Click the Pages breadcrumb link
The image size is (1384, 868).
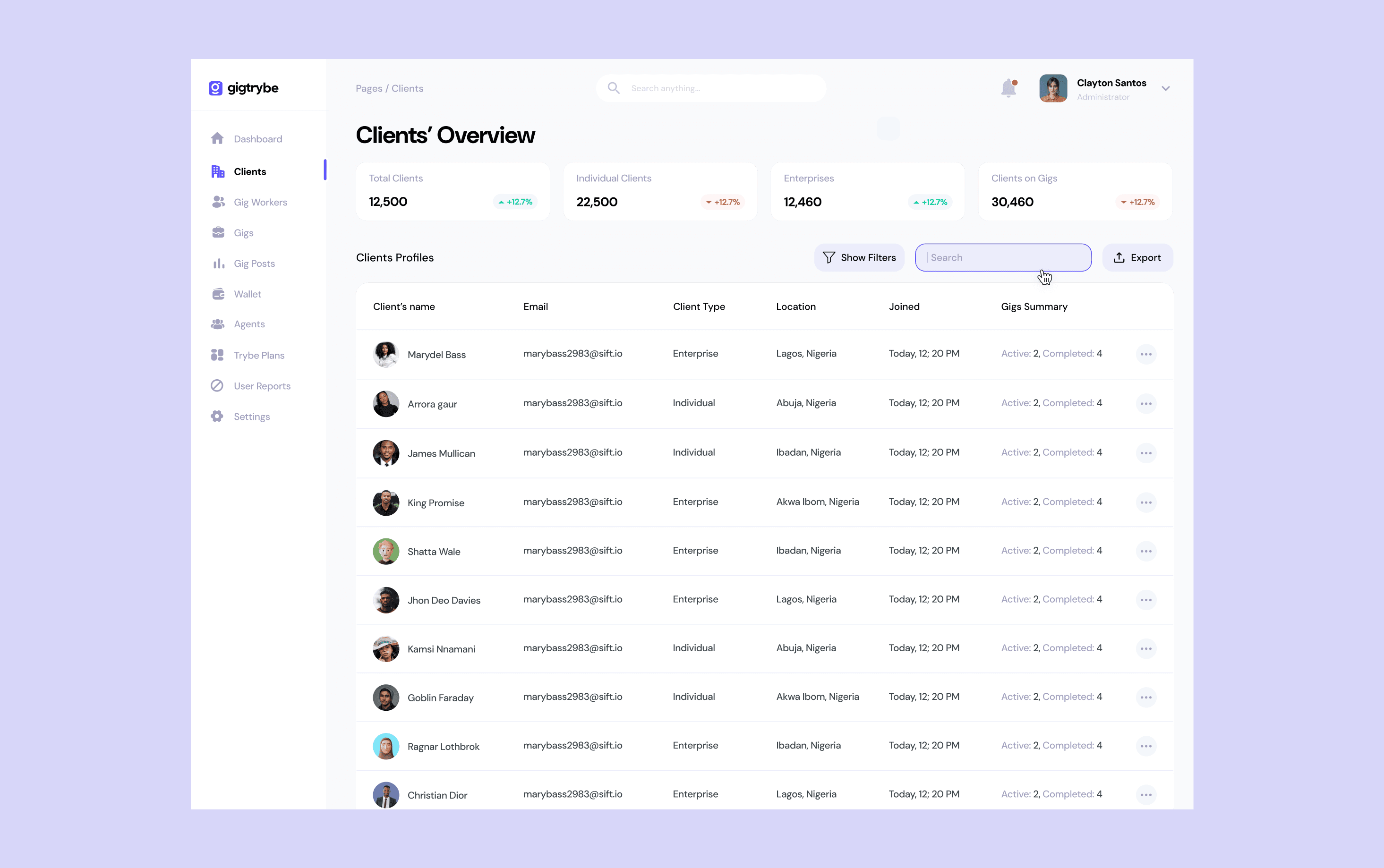tap(368, 88)
